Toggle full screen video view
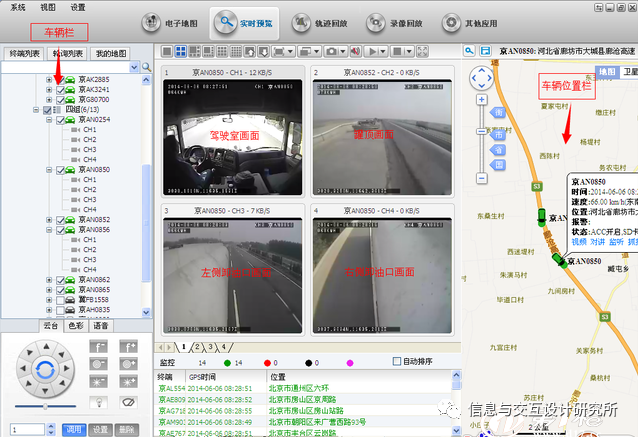Screen dimensions: 638x437 pos(423,51)
